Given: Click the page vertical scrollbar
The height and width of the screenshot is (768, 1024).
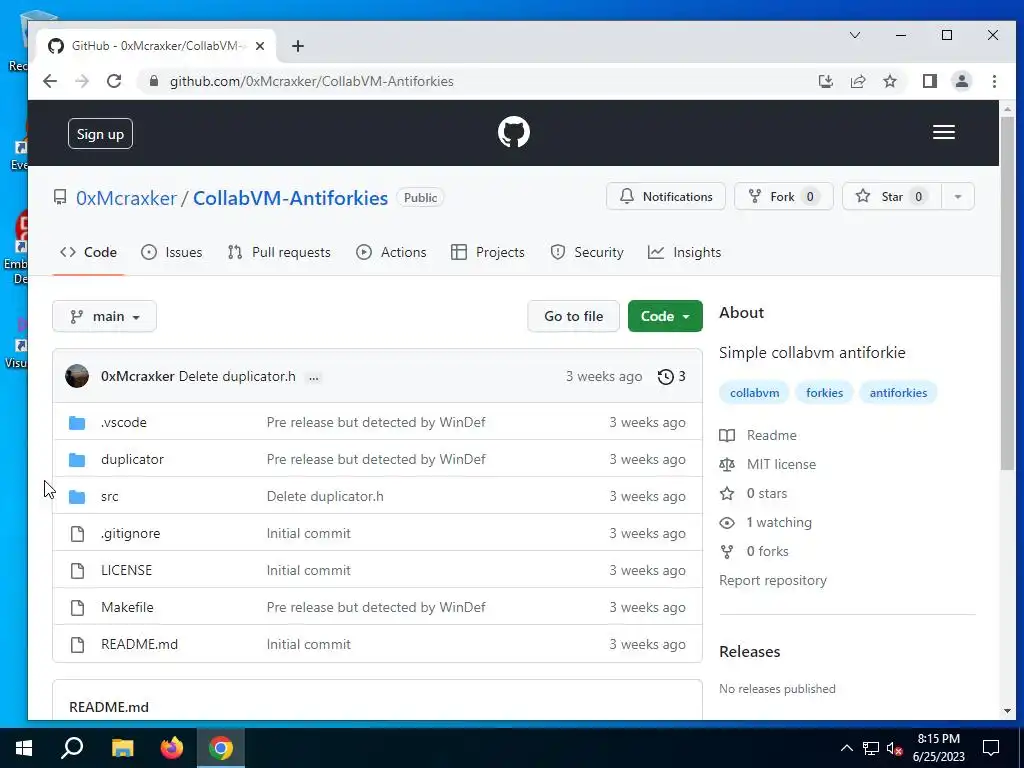Looking at the screenshot, I should [x=1007, y=294].
